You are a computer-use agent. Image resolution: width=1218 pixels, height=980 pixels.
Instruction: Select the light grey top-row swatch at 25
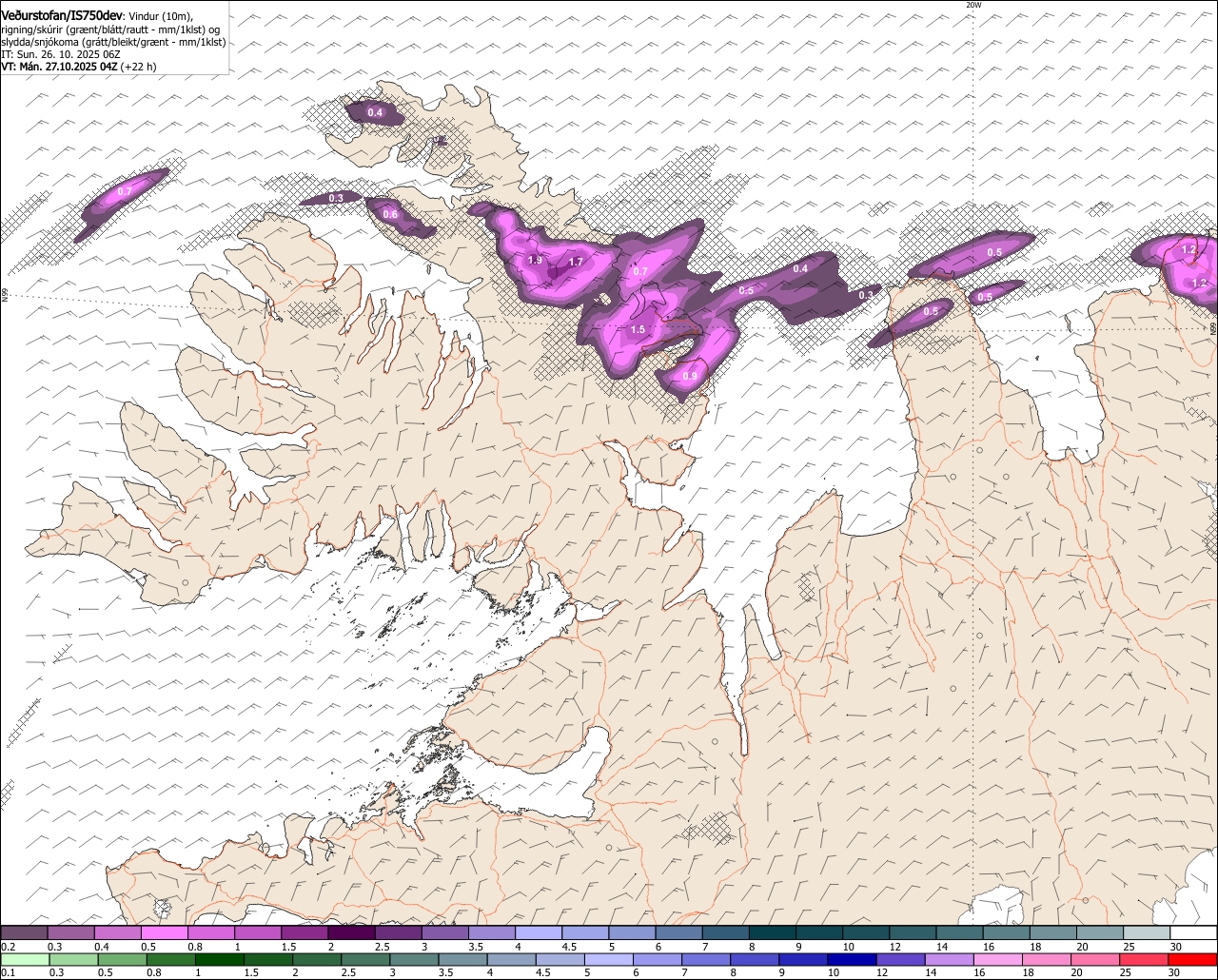tap(1147, 932)
